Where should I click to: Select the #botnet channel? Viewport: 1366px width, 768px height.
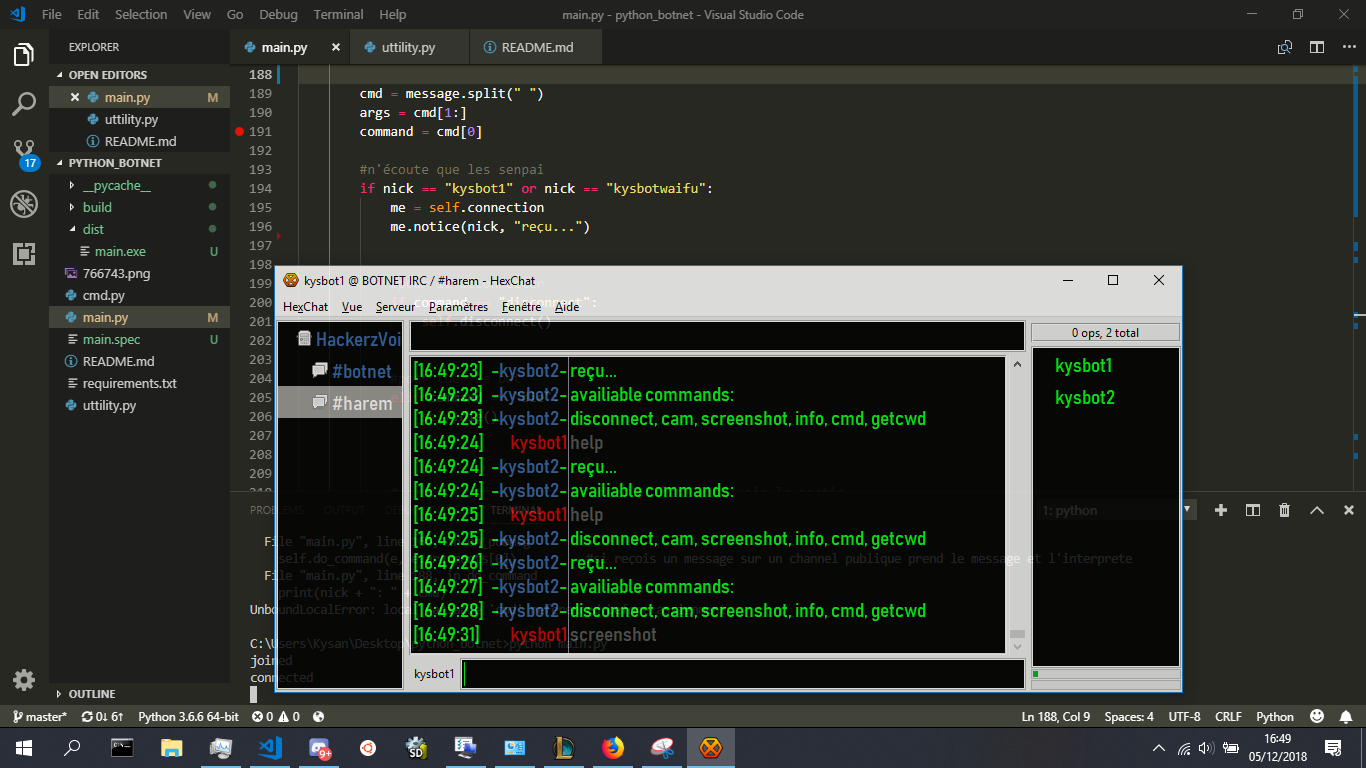click(361, 371)
